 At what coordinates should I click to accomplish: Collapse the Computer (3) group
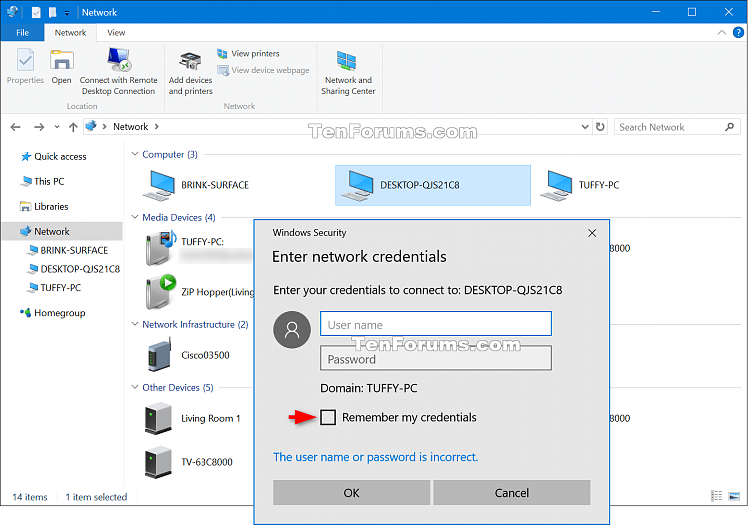(135, 154)
